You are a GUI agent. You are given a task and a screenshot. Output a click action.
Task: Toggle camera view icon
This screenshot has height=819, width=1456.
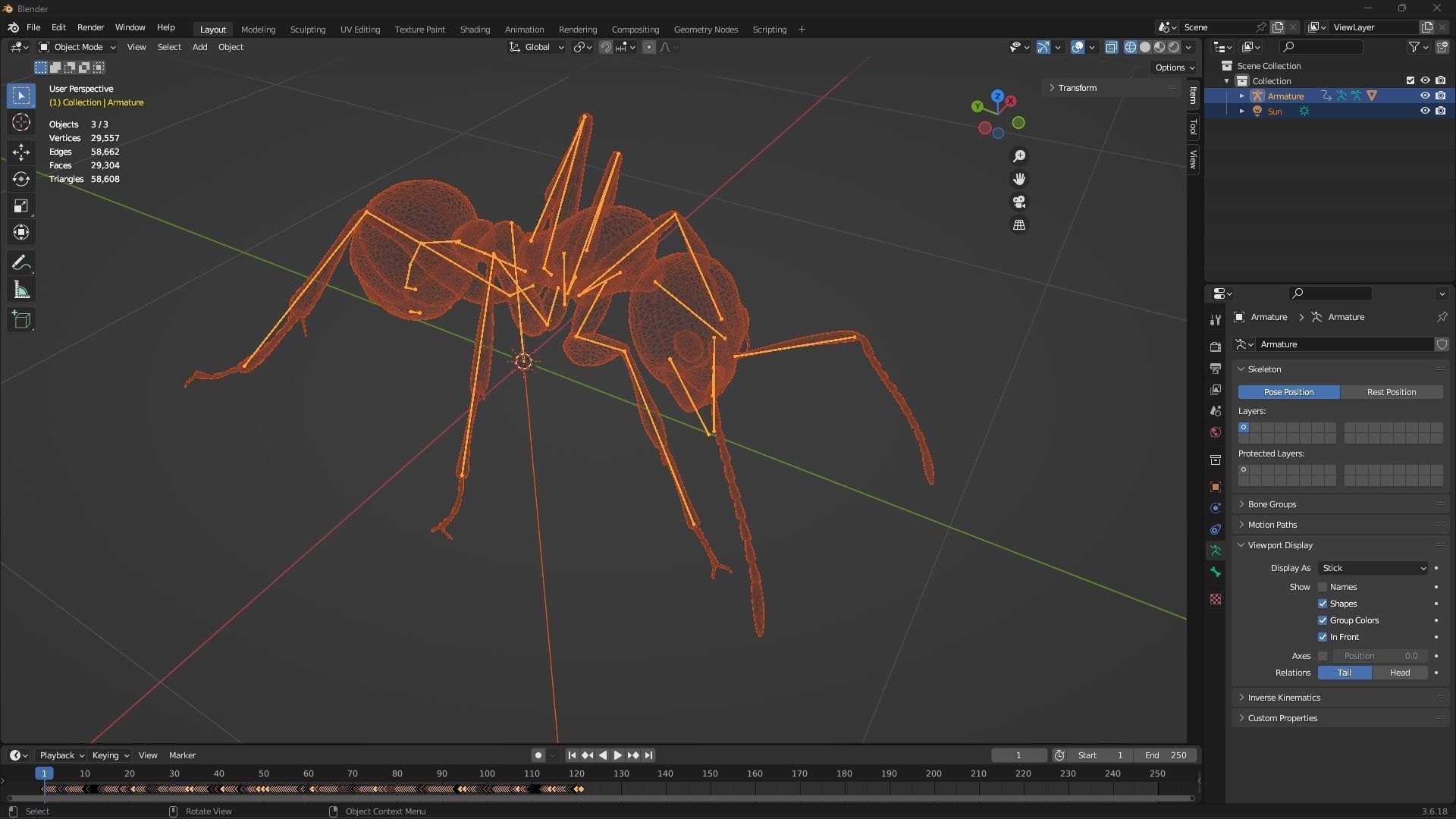[1019, 202]
